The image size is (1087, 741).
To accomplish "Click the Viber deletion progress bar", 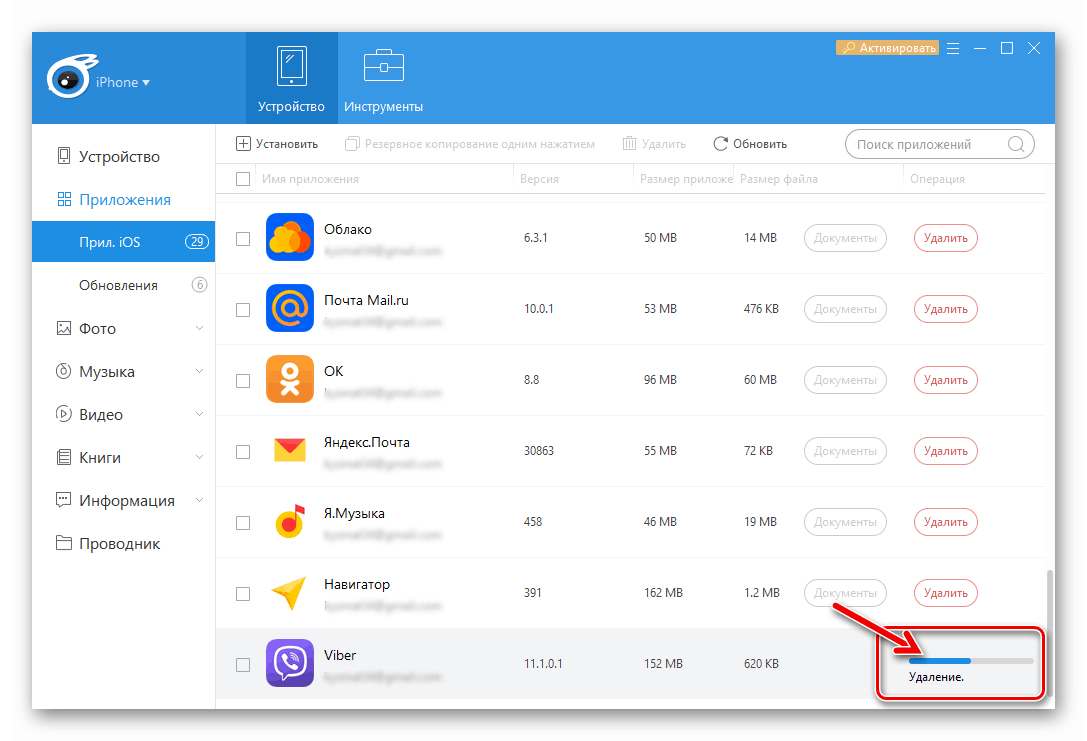I will pos(971,661).
